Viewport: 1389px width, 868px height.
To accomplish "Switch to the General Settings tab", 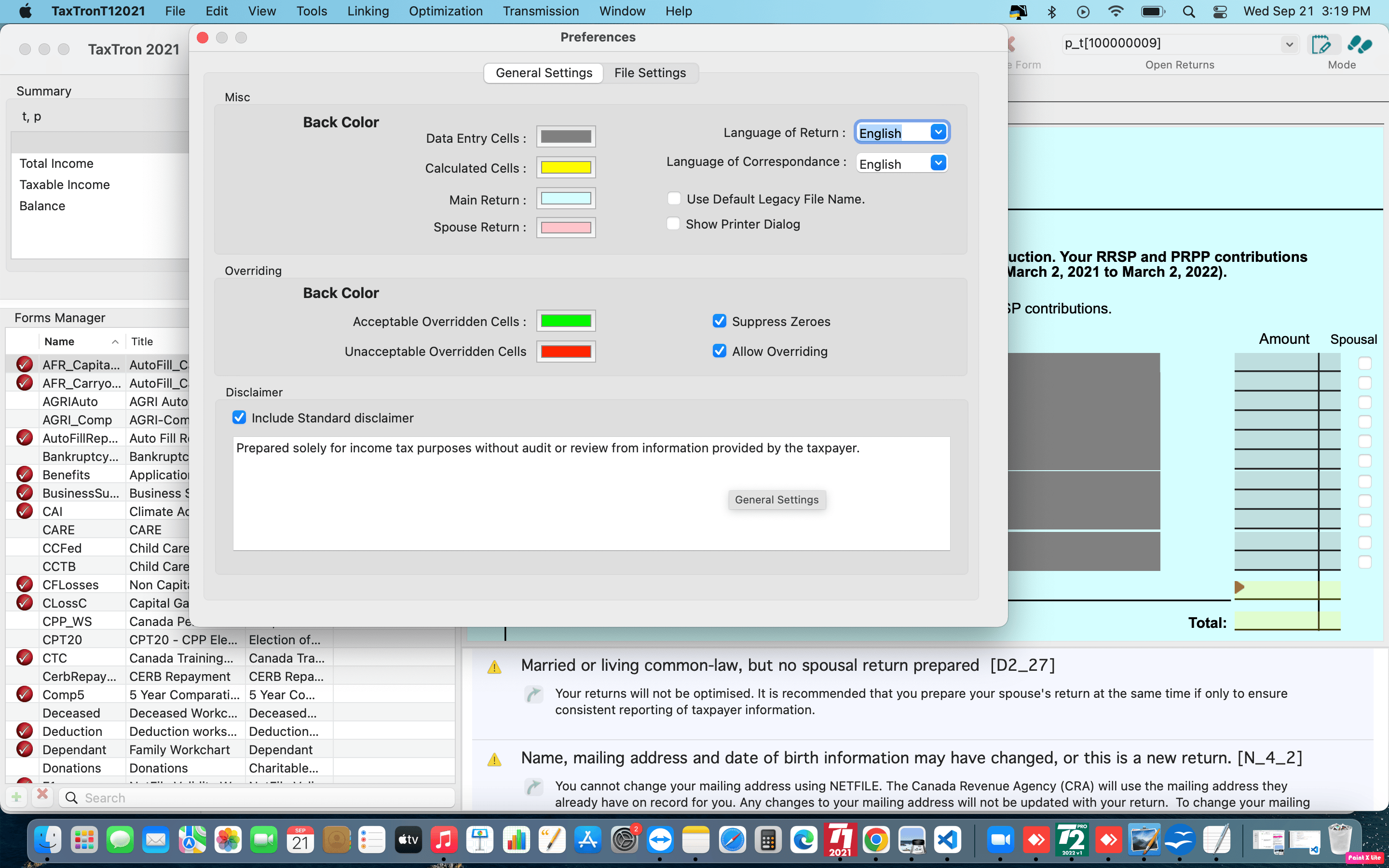I will [544, 72].
